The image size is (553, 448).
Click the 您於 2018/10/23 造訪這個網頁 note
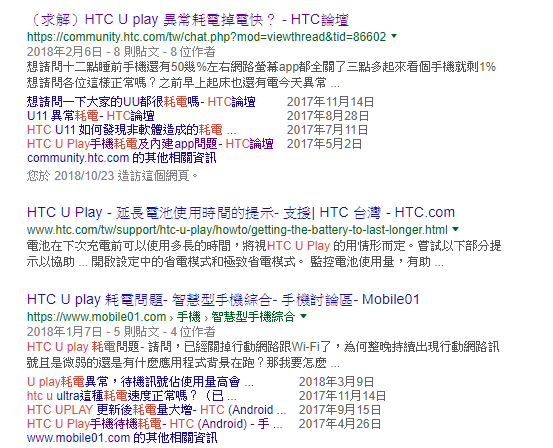pyautogui.click(x=113, y=176)
